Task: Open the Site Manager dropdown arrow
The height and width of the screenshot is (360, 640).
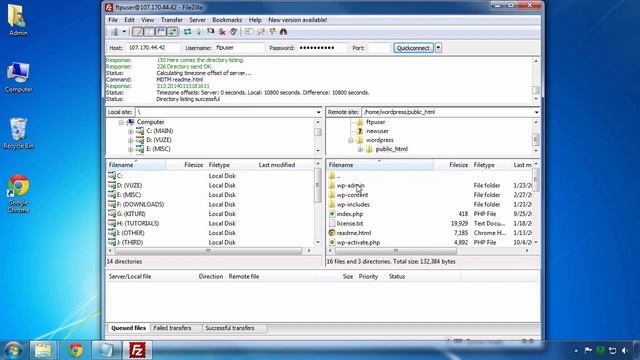Action: click(124, 32)
